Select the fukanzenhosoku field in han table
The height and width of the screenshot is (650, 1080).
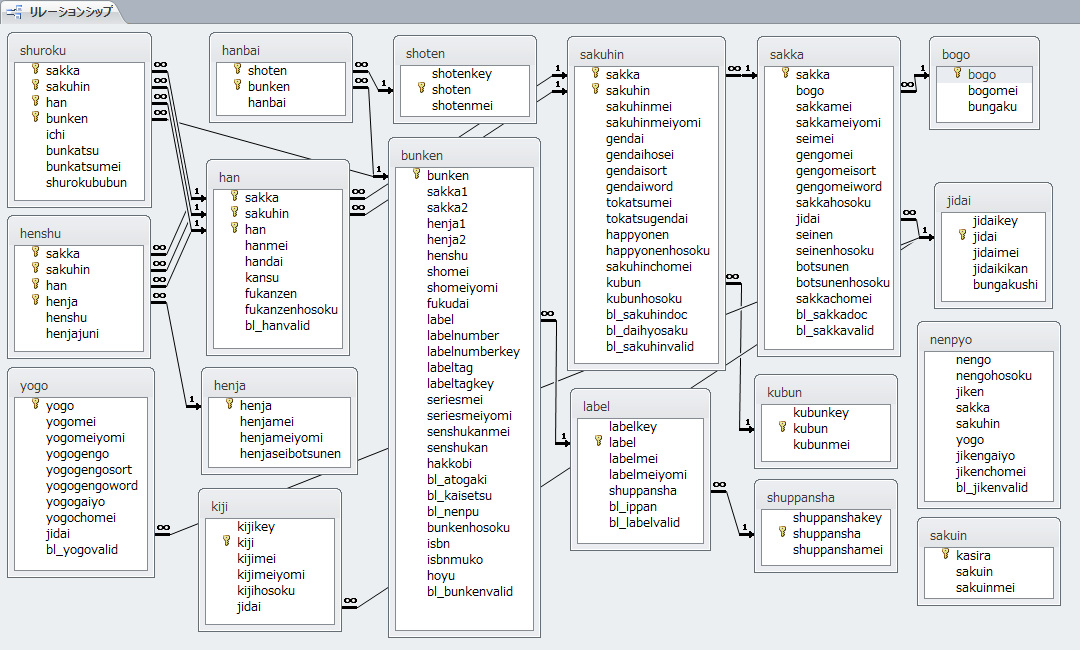291,309
